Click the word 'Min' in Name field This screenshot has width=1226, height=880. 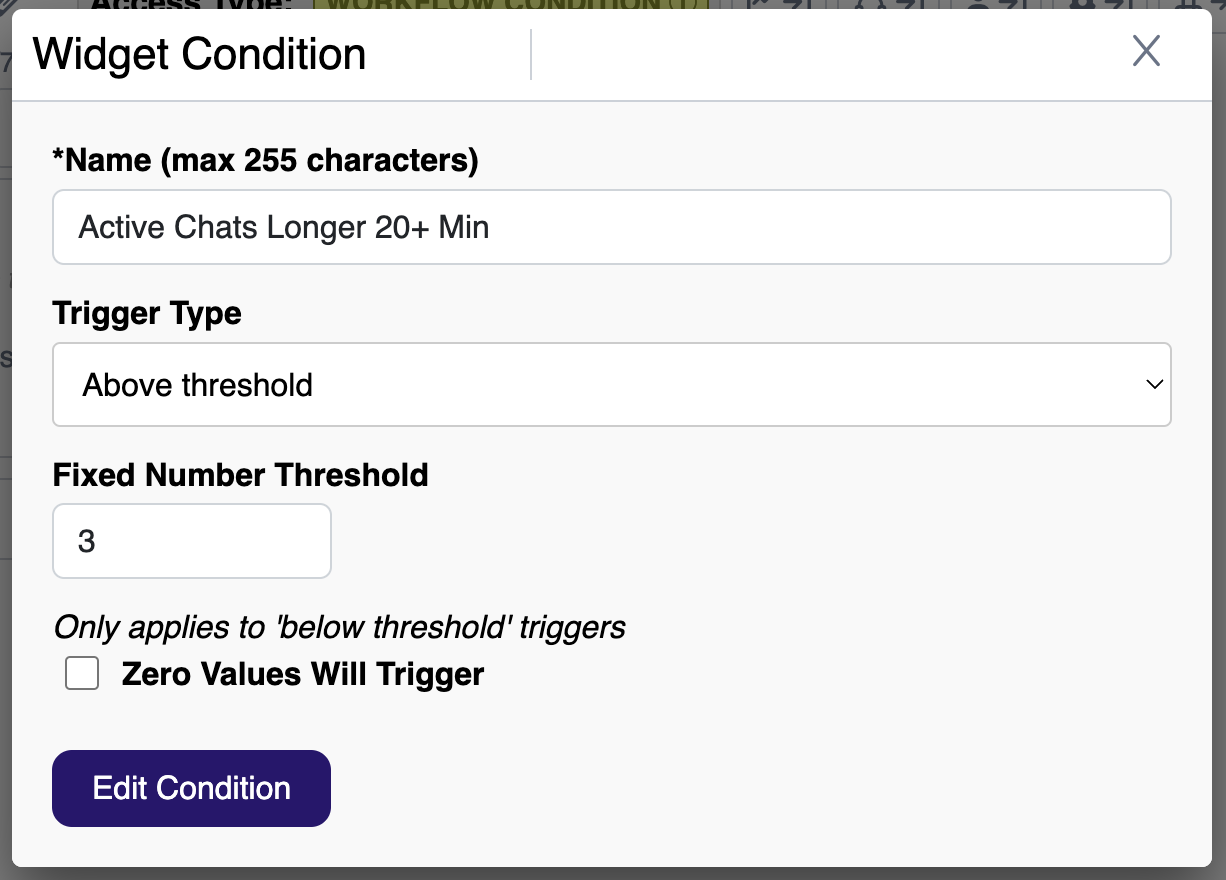click(464, 227)
